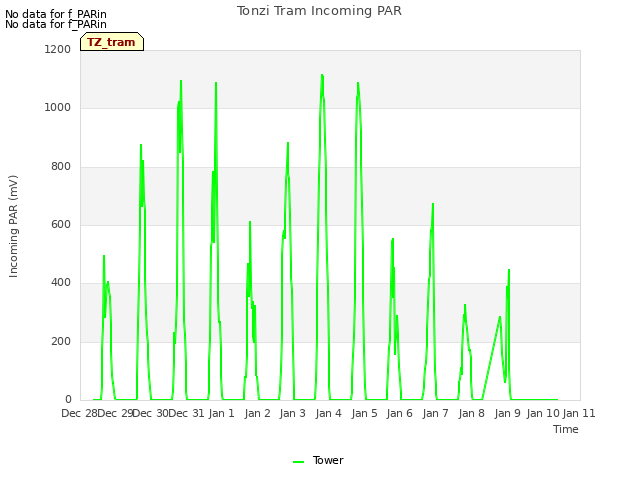The height and width of the screenshot is (480, 640).
Task: Click the Dec 31 x-axis tick label
Action: [187, 413]
